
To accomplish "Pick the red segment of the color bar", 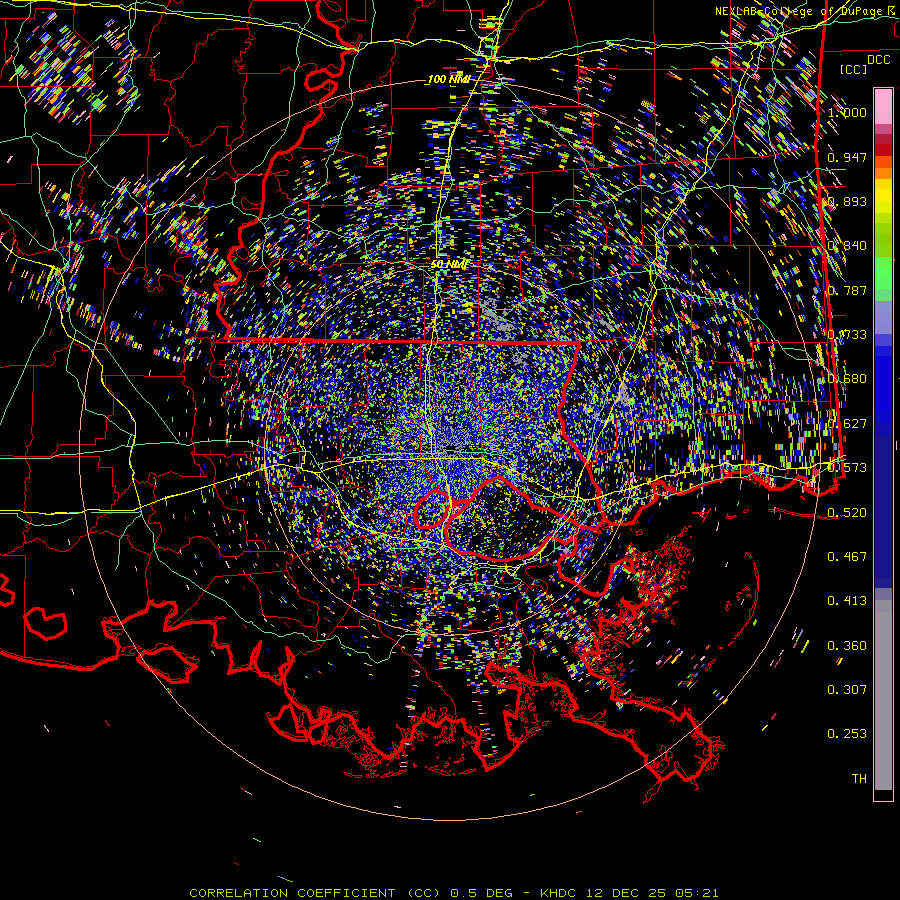I will point(883,150).
